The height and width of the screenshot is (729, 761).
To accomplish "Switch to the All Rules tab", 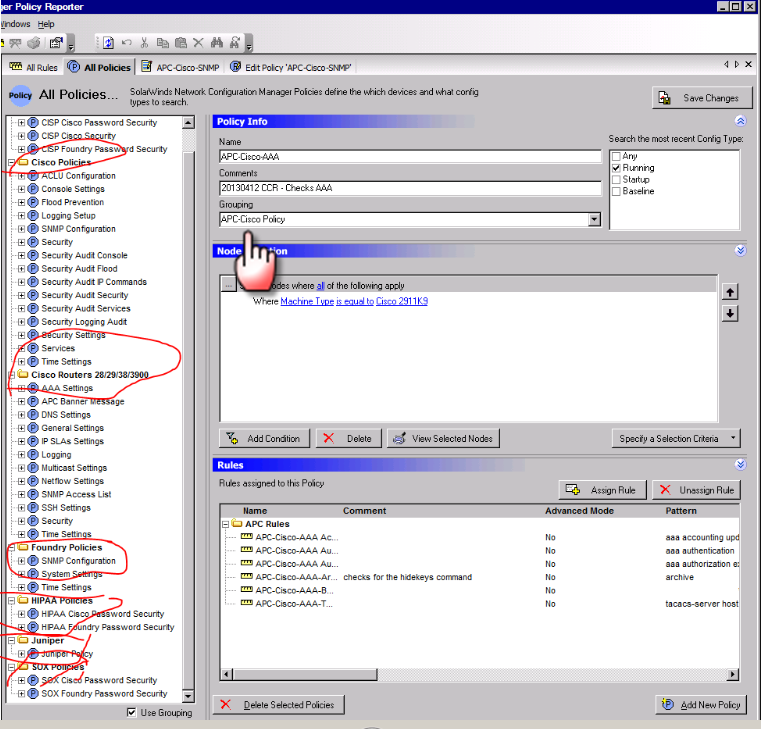I will [x=33, y=67].
